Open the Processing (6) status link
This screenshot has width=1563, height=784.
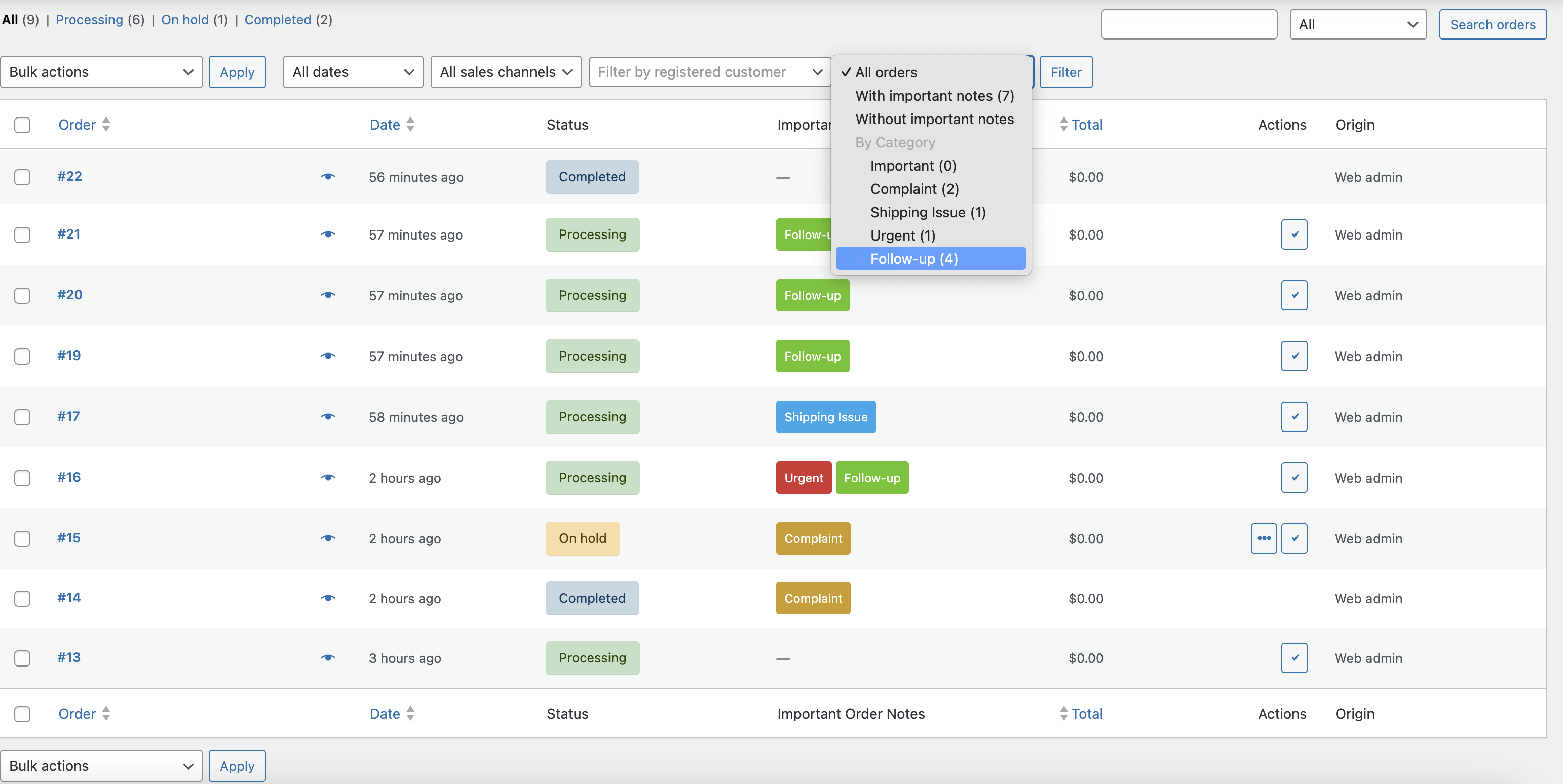(89, 19)
